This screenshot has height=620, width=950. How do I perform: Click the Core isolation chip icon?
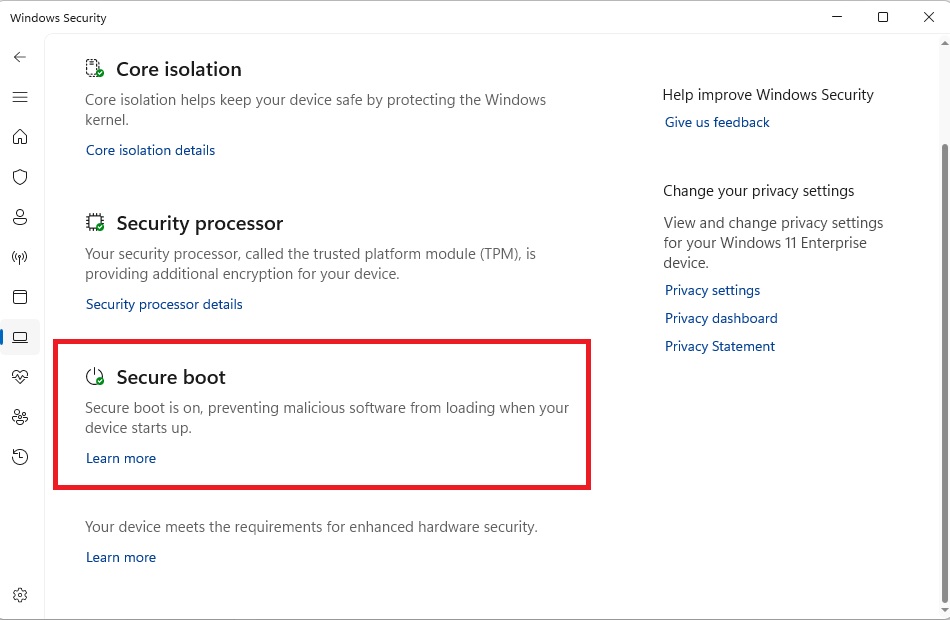pos(95,68)
